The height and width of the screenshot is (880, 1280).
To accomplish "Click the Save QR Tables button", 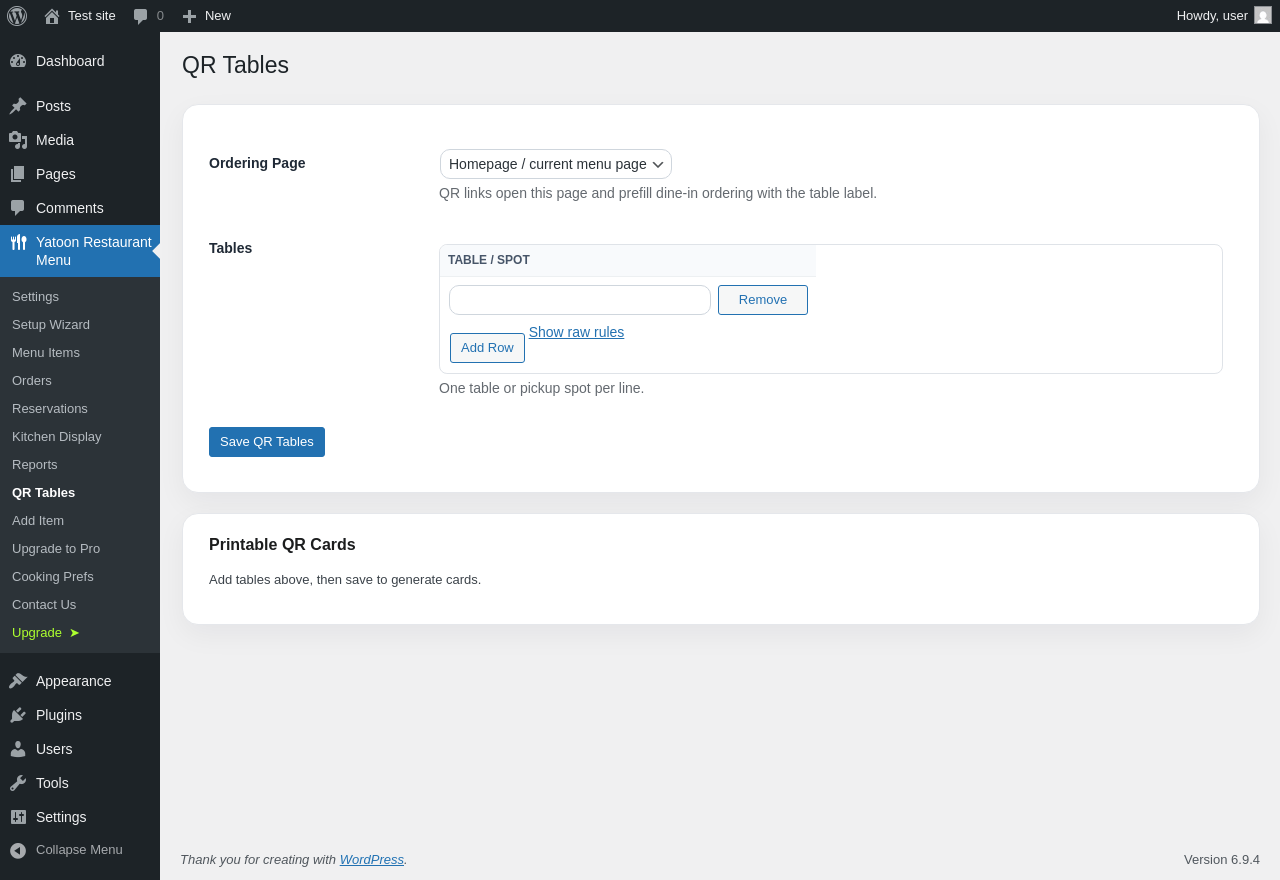I will [x=267, y=442].
